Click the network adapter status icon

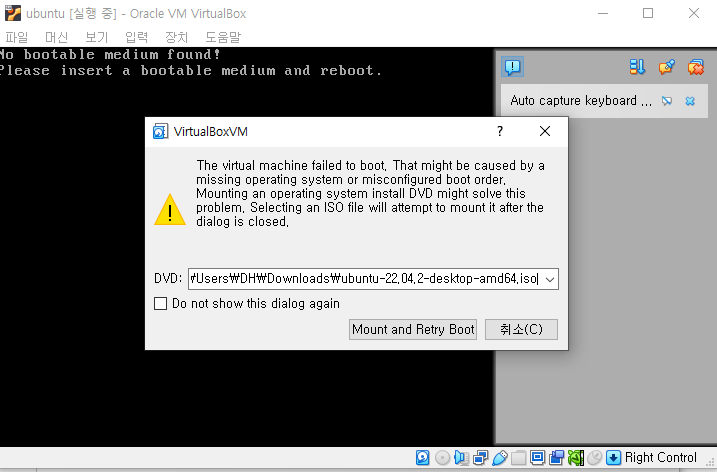point(480,457)
